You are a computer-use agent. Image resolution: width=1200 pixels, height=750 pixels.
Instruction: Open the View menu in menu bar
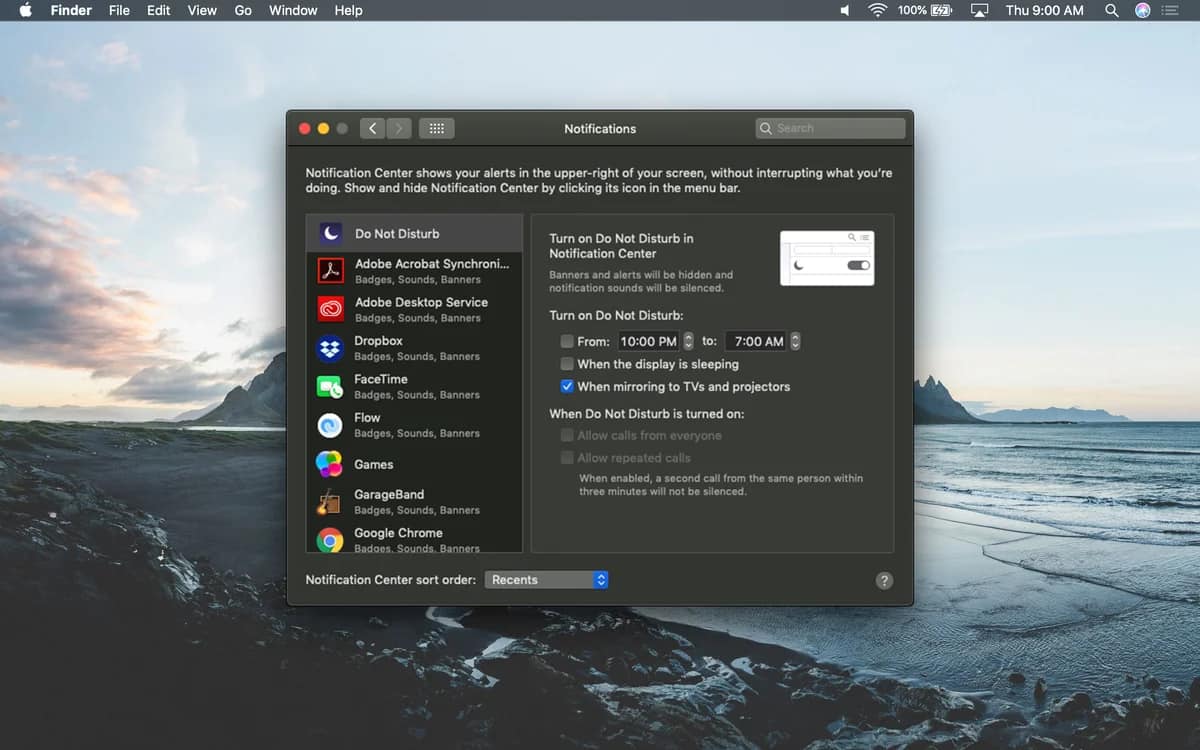point(202,10)
